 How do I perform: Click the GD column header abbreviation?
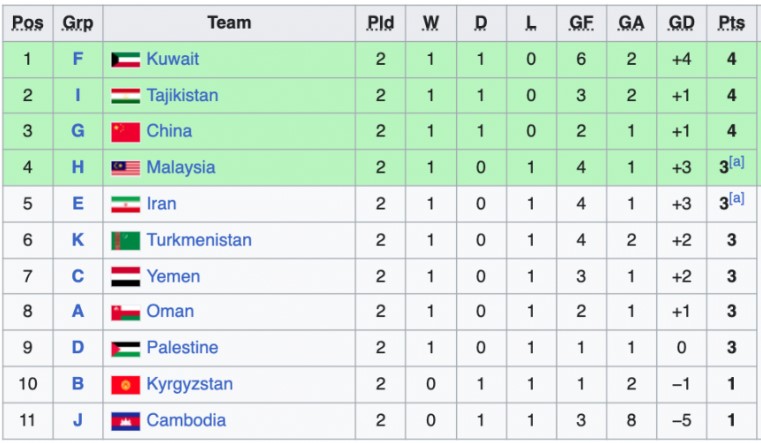[681, 23]
